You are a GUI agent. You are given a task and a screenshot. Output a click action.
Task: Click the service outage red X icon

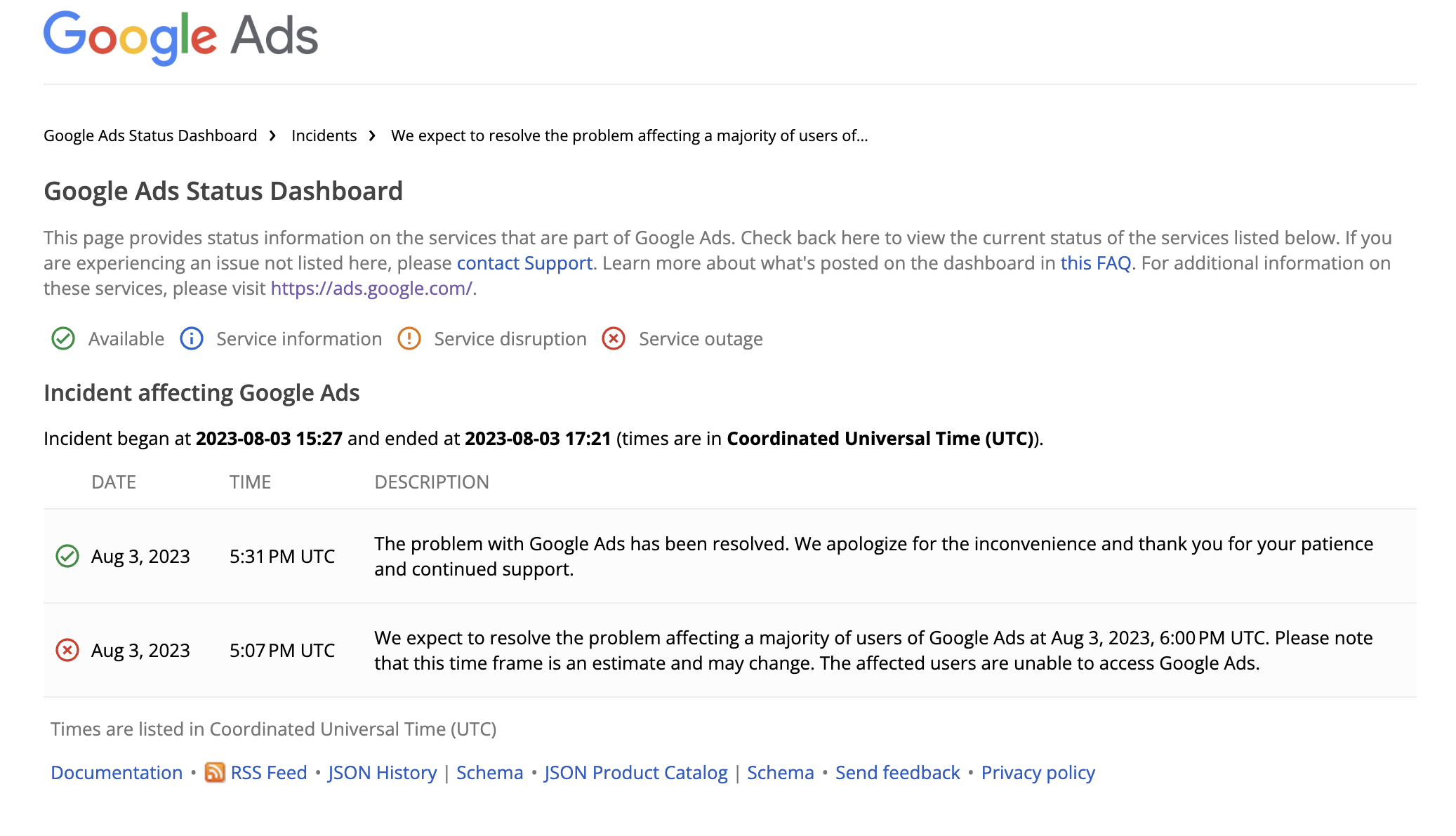613,338
